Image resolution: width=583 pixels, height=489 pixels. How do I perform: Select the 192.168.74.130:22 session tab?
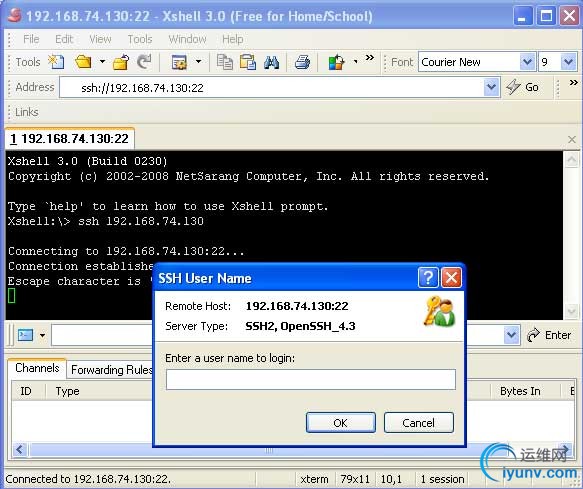[x=70, y=139]
